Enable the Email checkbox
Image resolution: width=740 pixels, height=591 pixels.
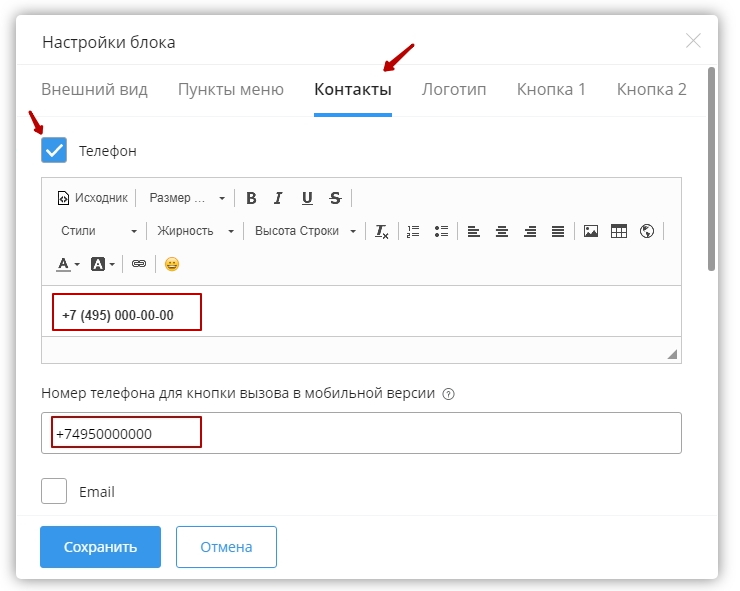tap(54, 491)
